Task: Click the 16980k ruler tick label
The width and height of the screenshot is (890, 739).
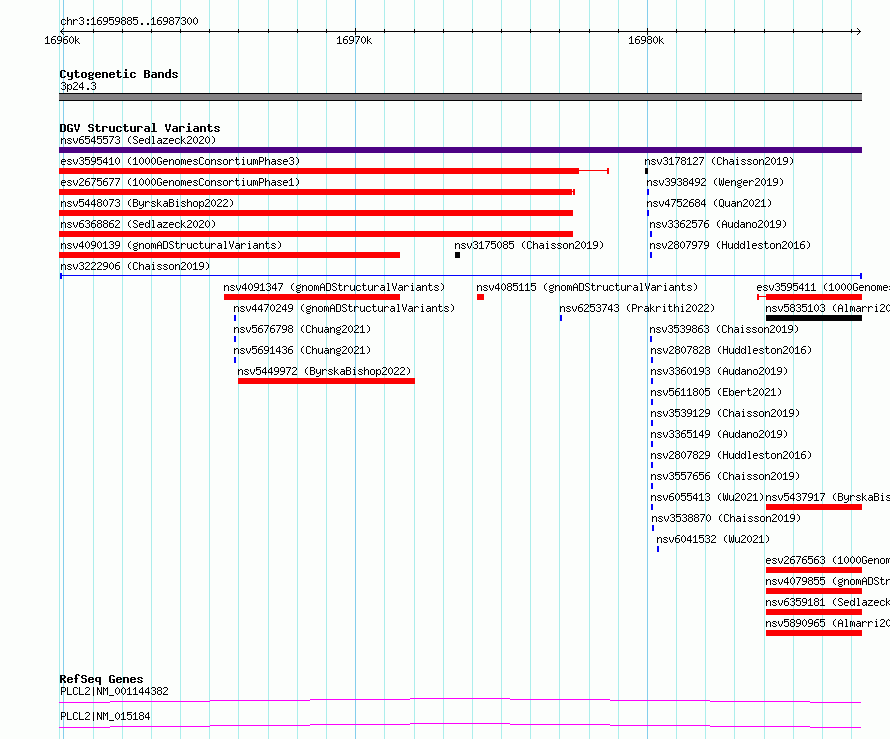Action: coord(646,40)
